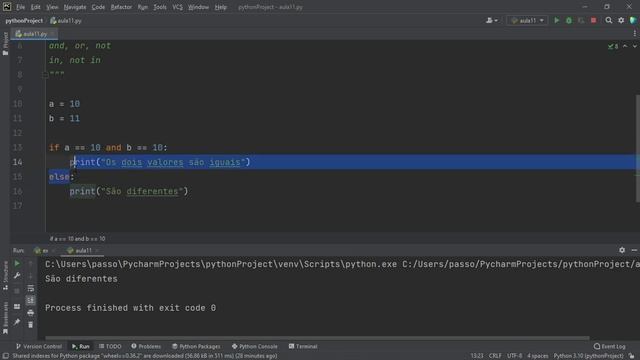Clear all output with trash icon

[31, 325]
